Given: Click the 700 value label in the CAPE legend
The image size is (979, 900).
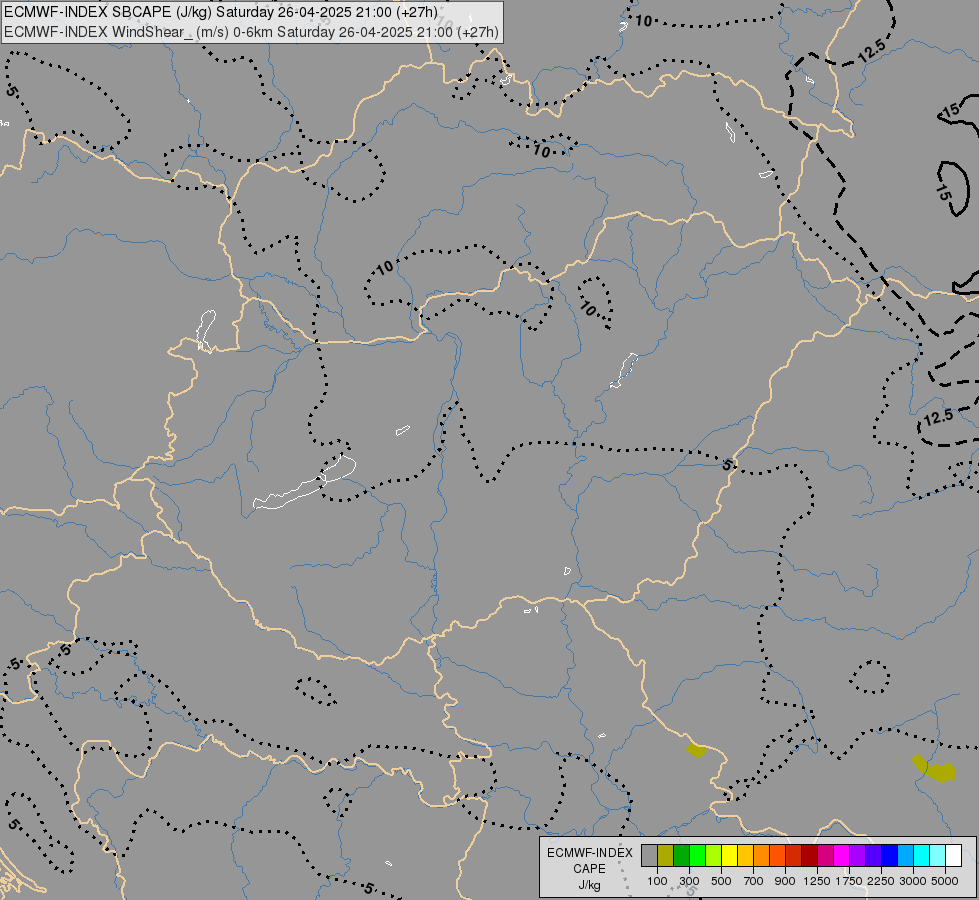Looking at the screenshot, I should pos(754,881).
